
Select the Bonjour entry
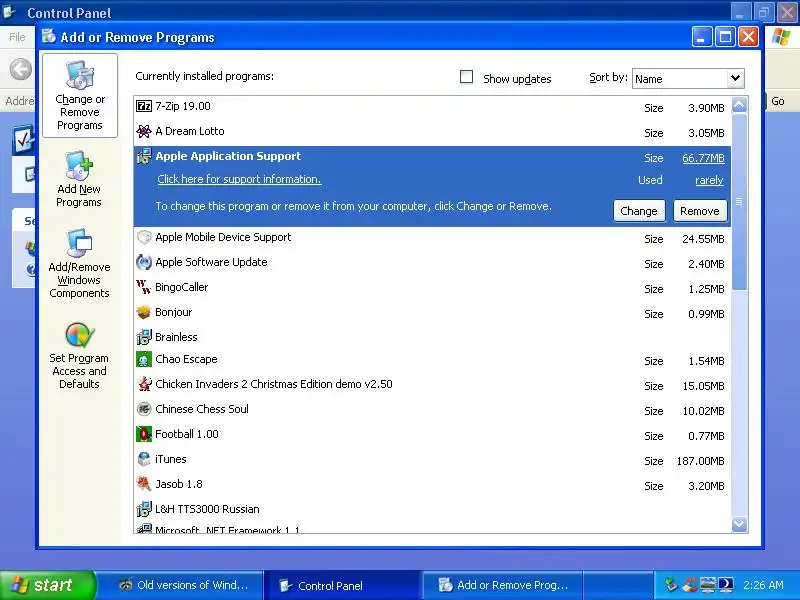point(432,313)
